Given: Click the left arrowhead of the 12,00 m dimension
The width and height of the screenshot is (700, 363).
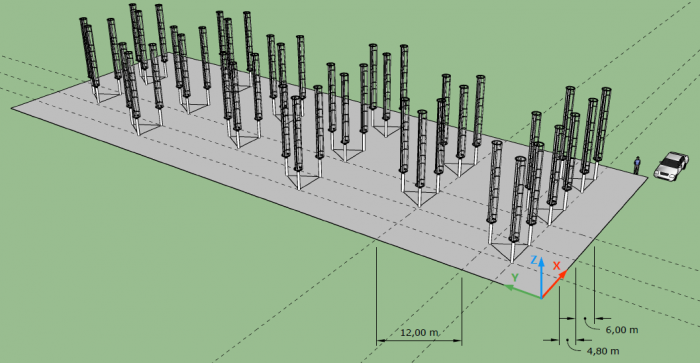Looking at the screenshot, I should pyautogui.click(x=380, y=341).
